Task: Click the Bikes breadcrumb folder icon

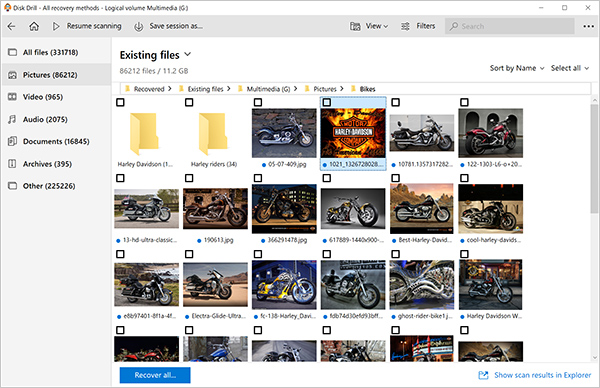Action: pos(354,89)
